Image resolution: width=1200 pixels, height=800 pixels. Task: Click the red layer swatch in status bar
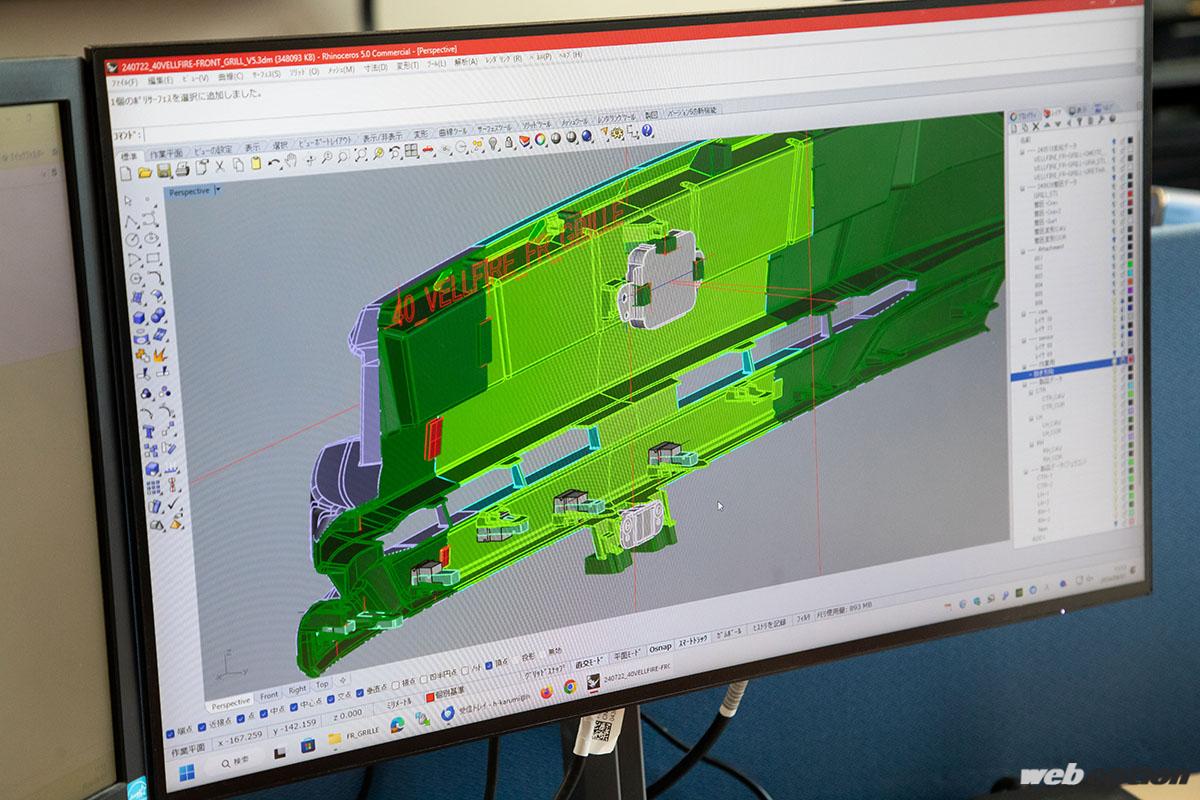pos(431,696)
